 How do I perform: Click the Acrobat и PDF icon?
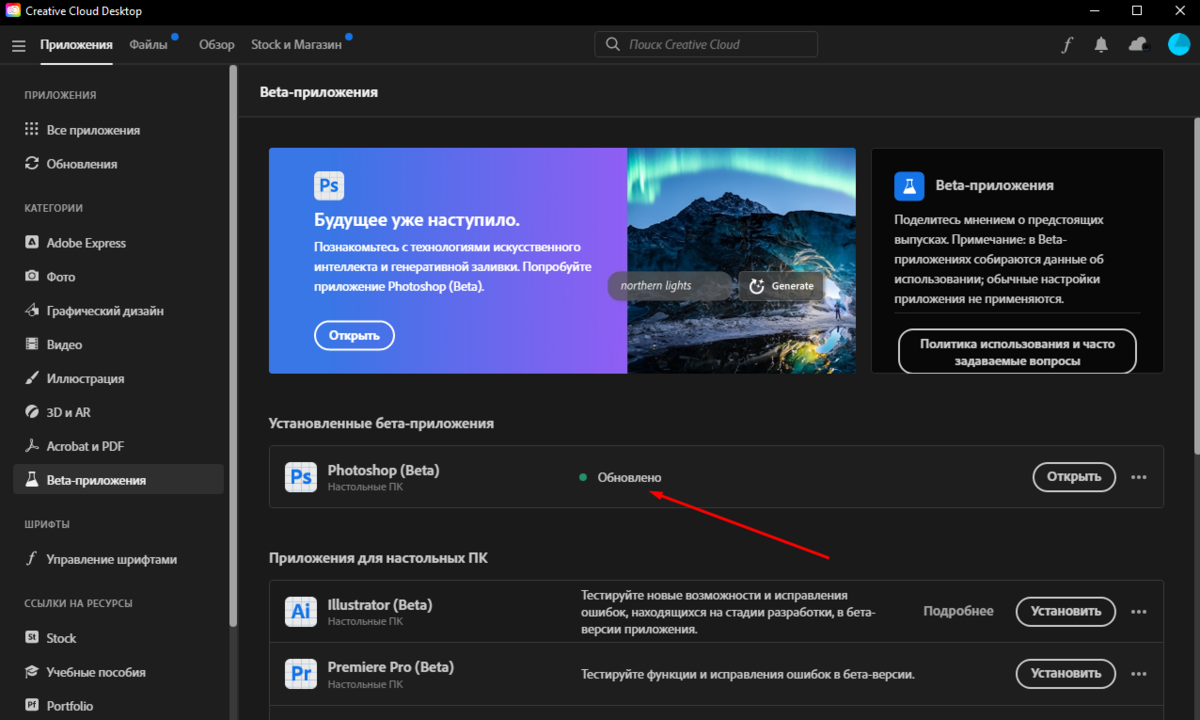coord(31,446)
